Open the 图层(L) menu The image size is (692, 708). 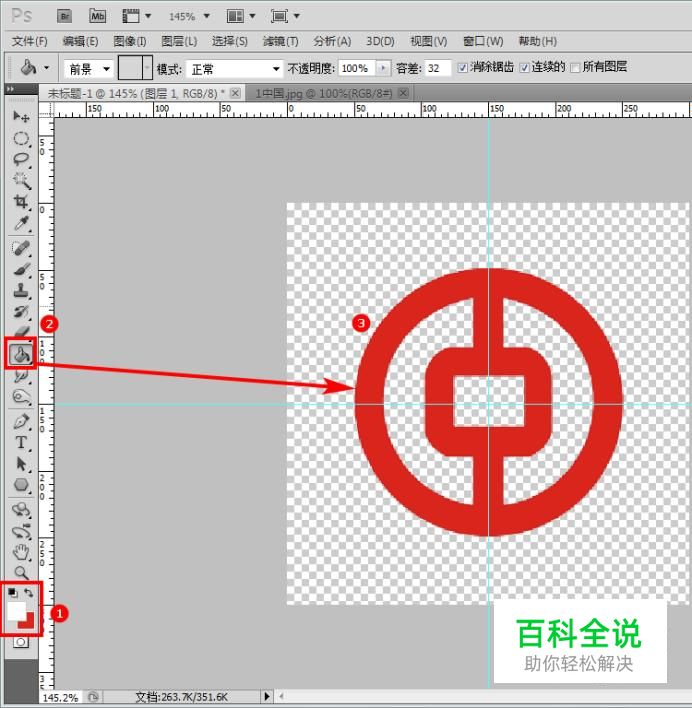click(x=179, y=42)
